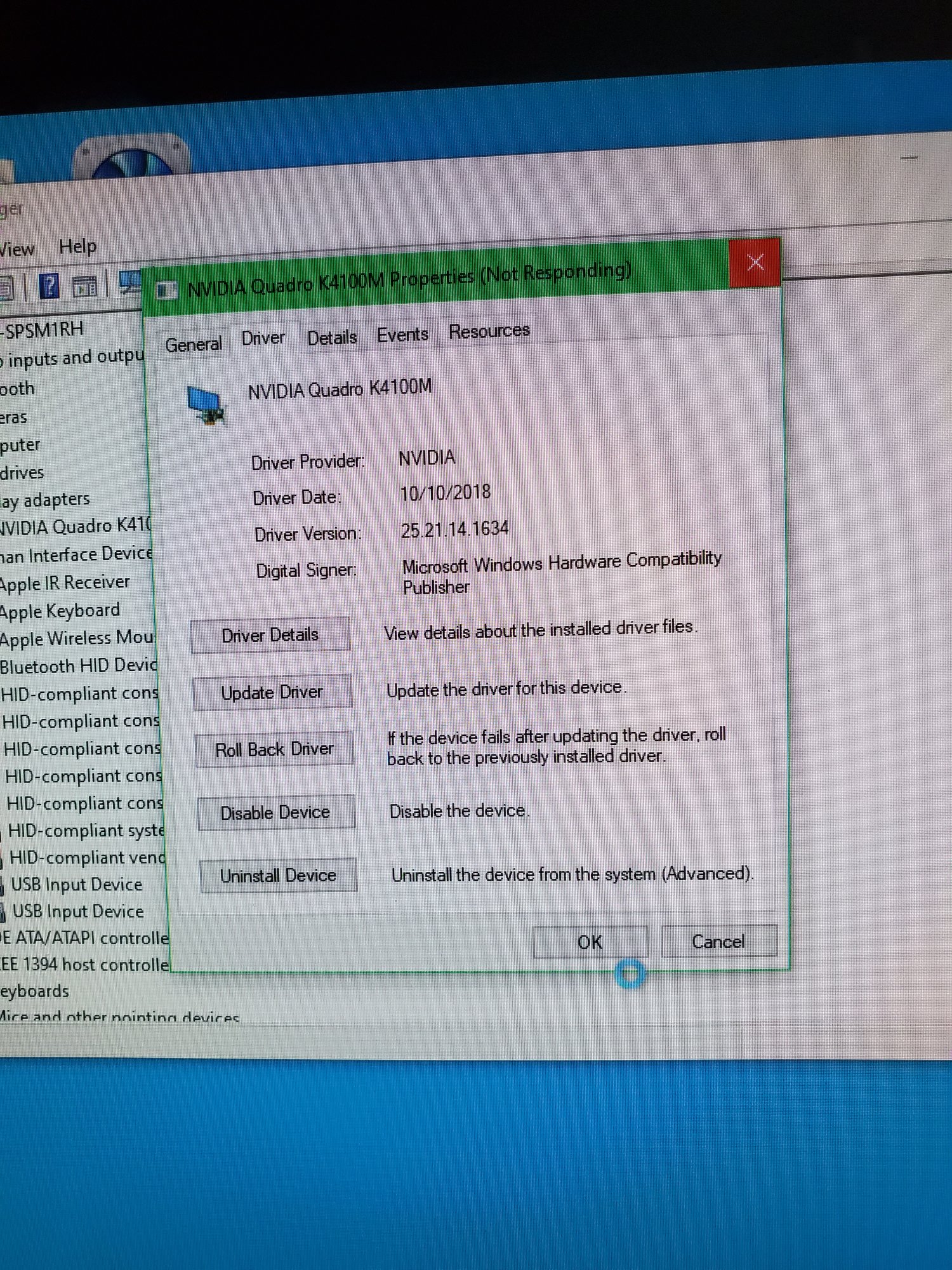Click the properties pane toolbar icon beside help
Viewport: 952px width, 1270px height.
point(84,286)
